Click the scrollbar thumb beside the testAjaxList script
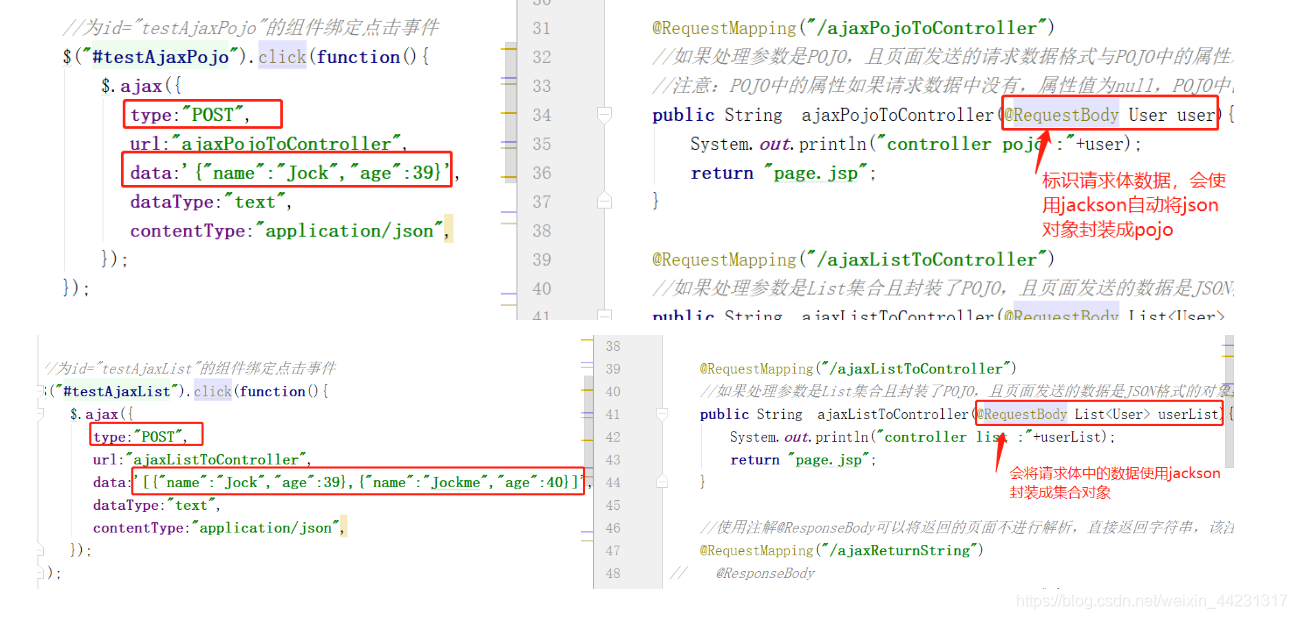The width and height of the screenshot is (1297, 619). tap(588, 430)
